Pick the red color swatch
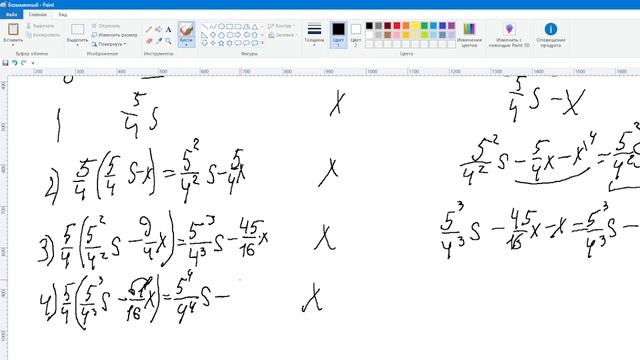This screenshot has width=640, height=360. (397, 26)
